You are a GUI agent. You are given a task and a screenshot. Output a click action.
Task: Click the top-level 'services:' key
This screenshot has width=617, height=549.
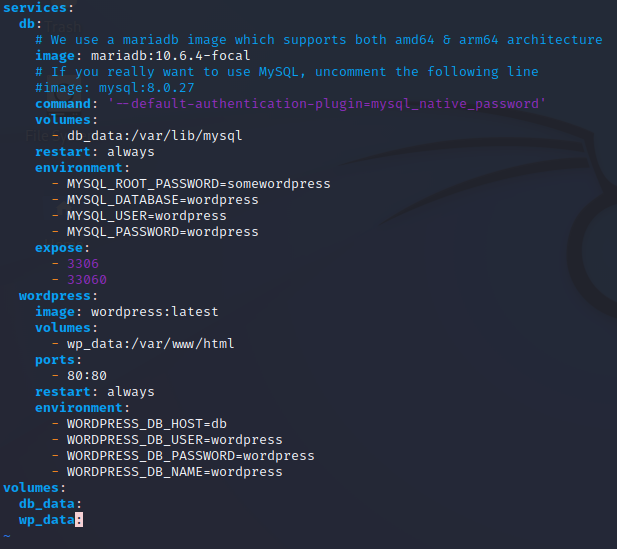click(x=38, y=8)
